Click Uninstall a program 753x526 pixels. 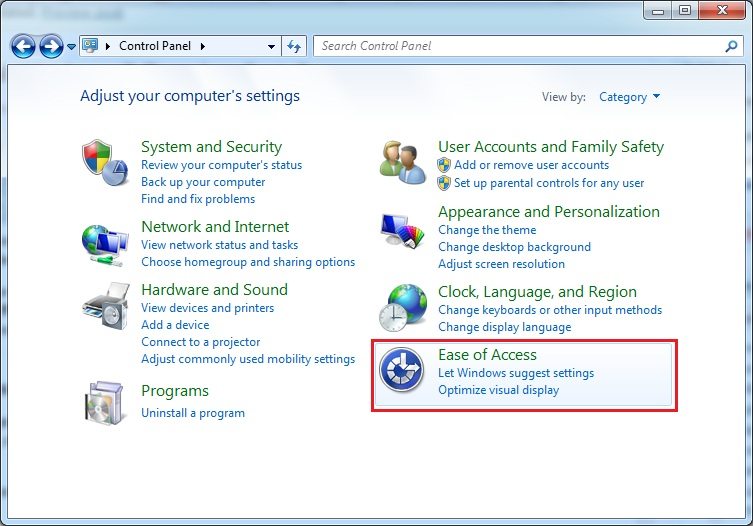coord(193,413)
